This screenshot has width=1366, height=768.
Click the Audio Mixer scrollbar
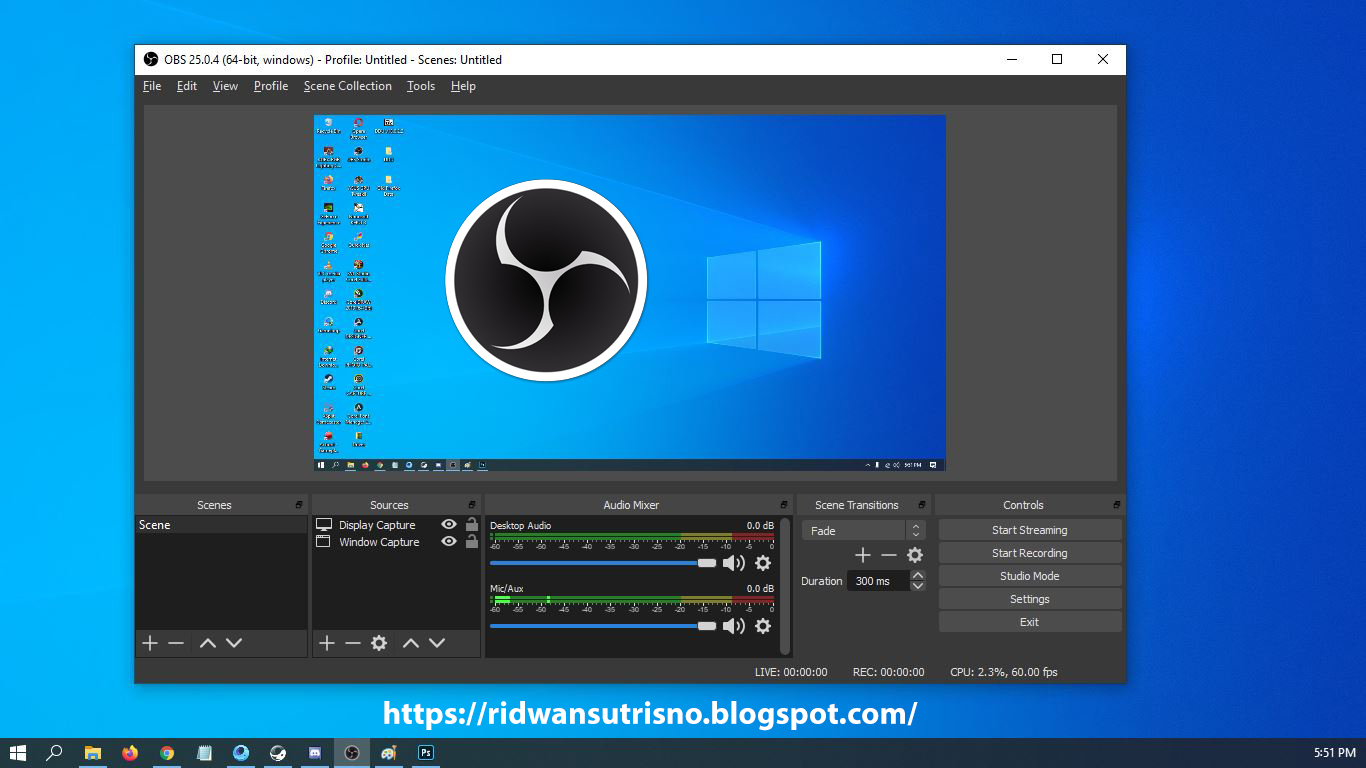(785, 587)
